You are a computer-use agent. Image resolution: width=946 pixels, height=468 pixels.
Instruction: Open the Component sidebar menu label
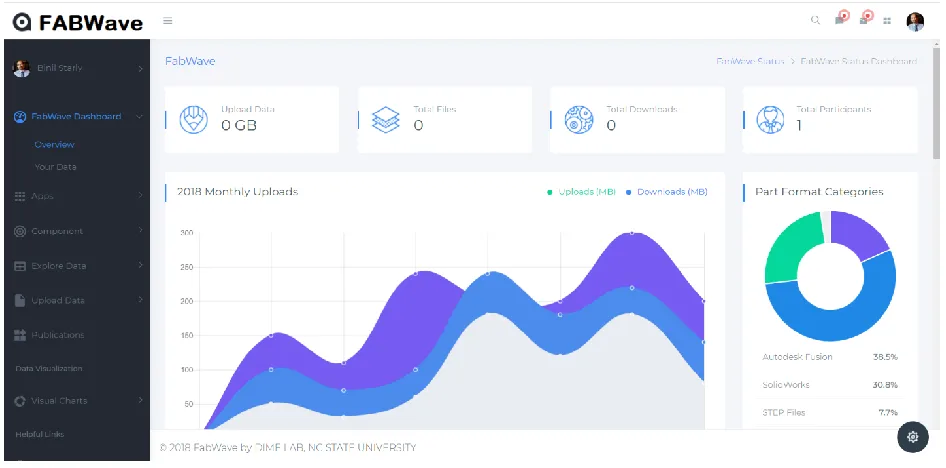point(57,231)
